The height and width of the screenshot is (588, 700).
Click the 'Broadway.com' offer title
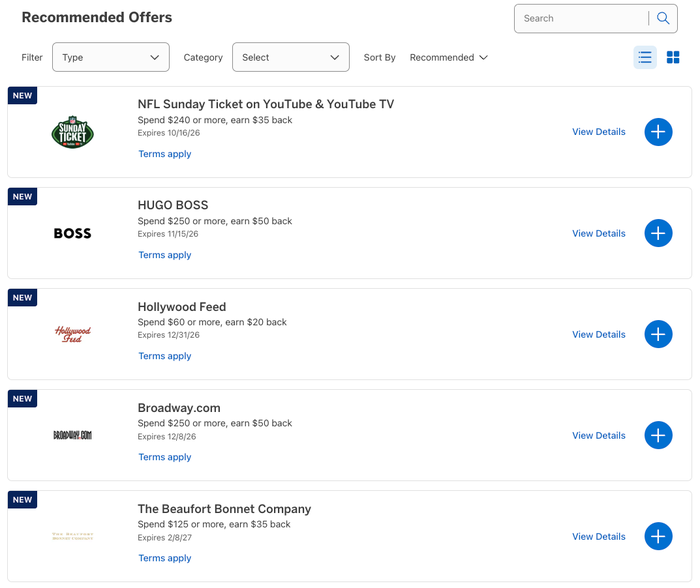[x=179, y=408]
